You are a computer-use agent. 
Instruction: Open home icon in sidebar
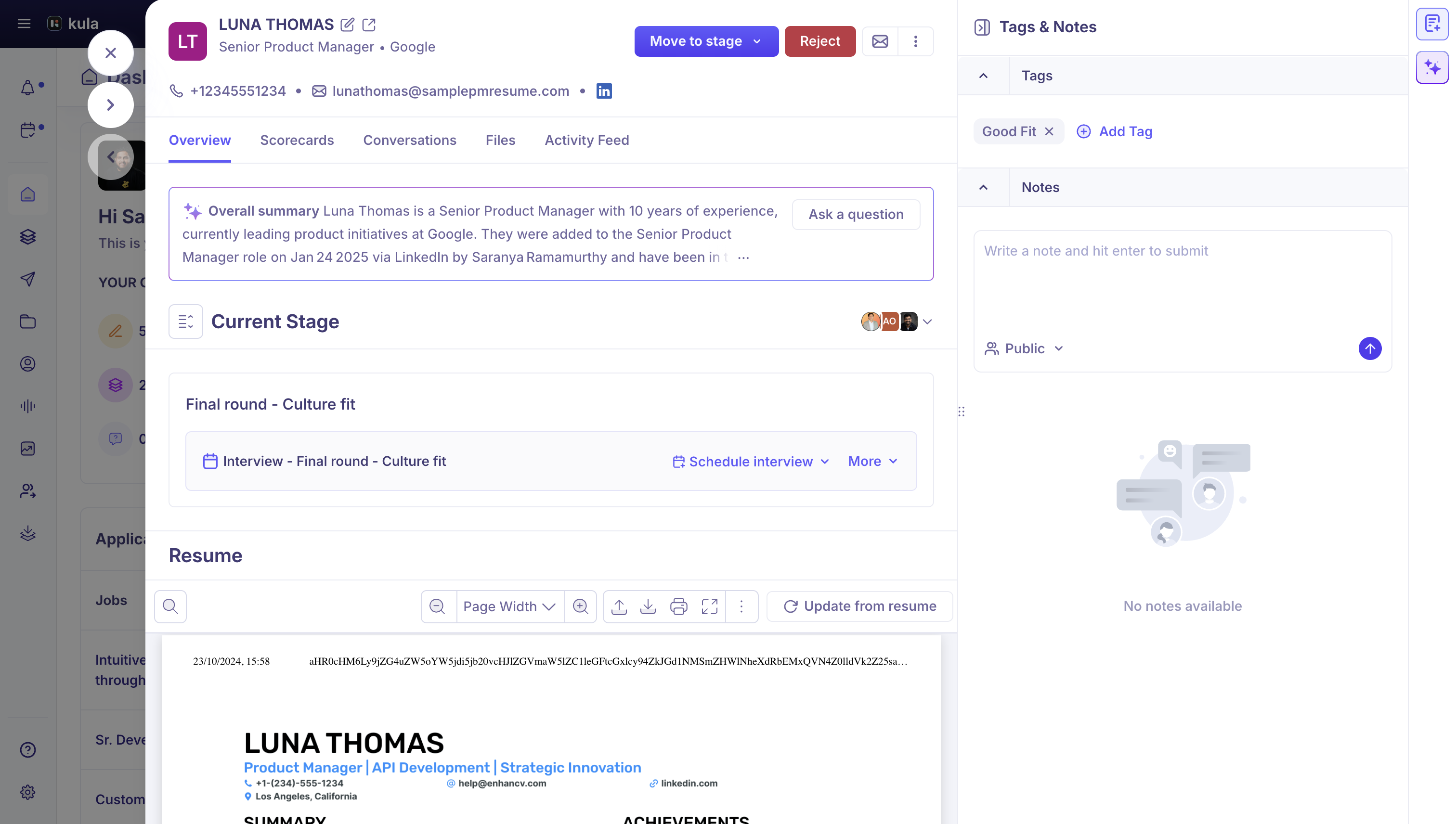click(28, 194)
